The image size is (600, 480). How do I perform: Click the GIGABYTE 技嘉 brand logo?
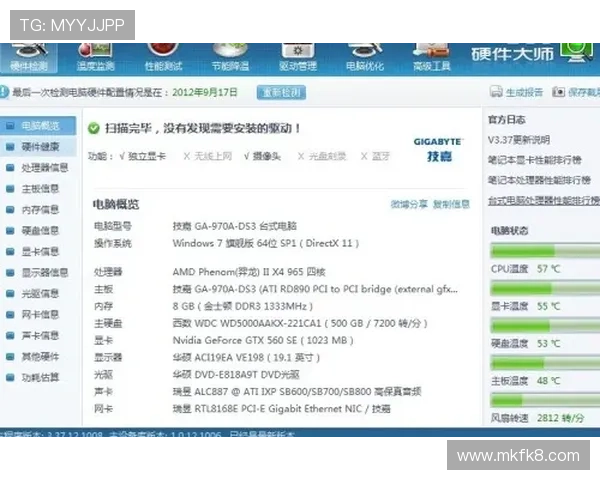click(439, 149)
